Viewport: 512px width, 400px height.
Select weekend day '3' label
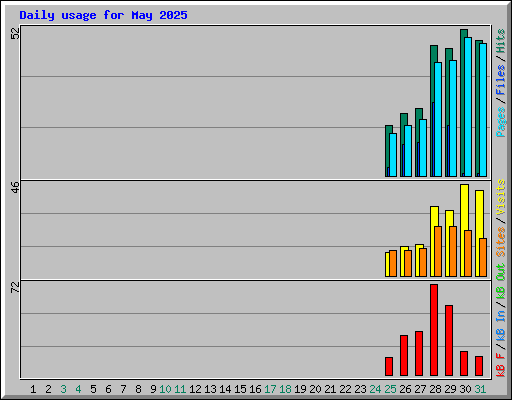tap(63, 389)
